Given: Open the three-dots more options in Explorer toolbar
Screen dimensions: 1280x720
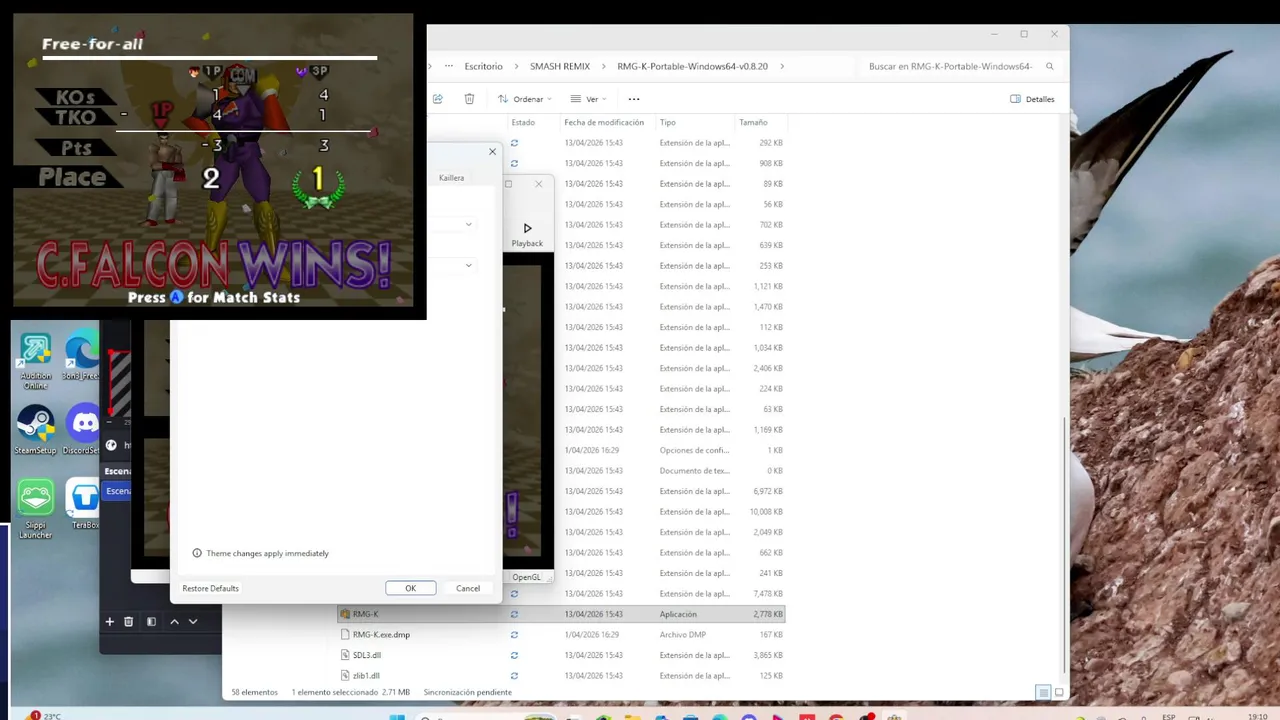Looking at the screenshot, I should click(633, 99).
